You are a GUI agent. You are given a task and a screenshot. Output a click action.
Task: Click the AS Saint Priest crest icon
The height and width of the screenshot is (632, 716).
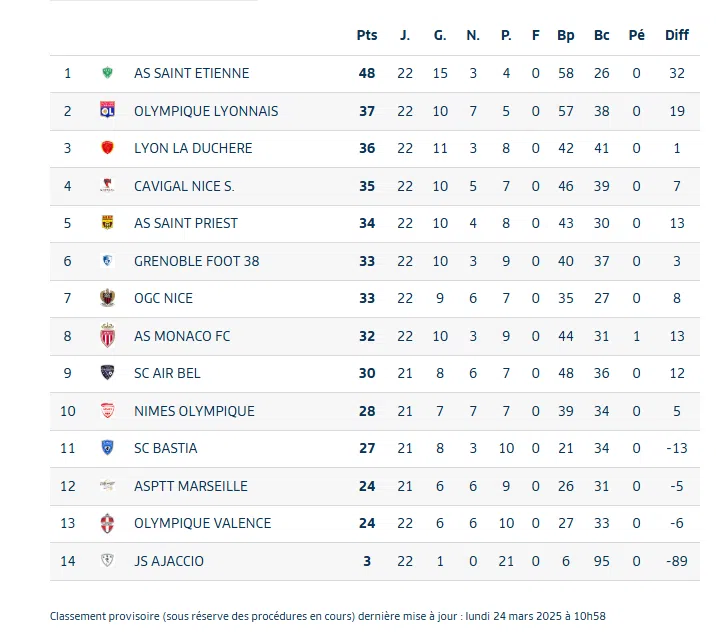point(107,223)
